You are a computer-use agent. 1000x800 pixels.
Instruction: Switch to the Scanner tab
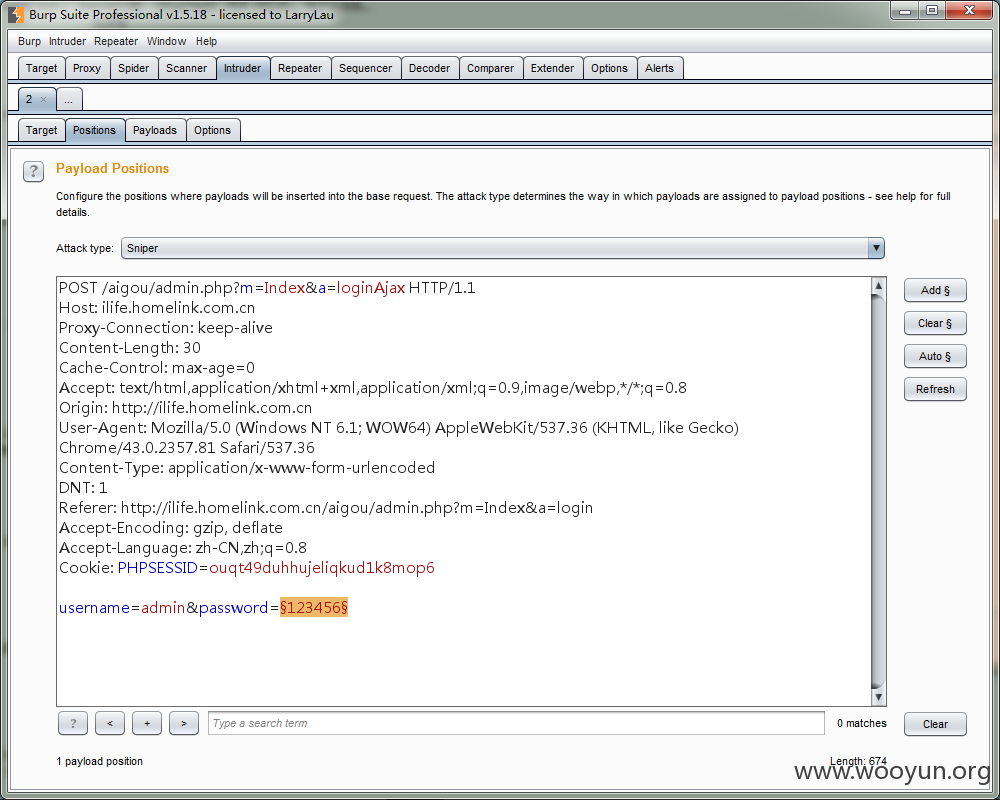point(186,68)
